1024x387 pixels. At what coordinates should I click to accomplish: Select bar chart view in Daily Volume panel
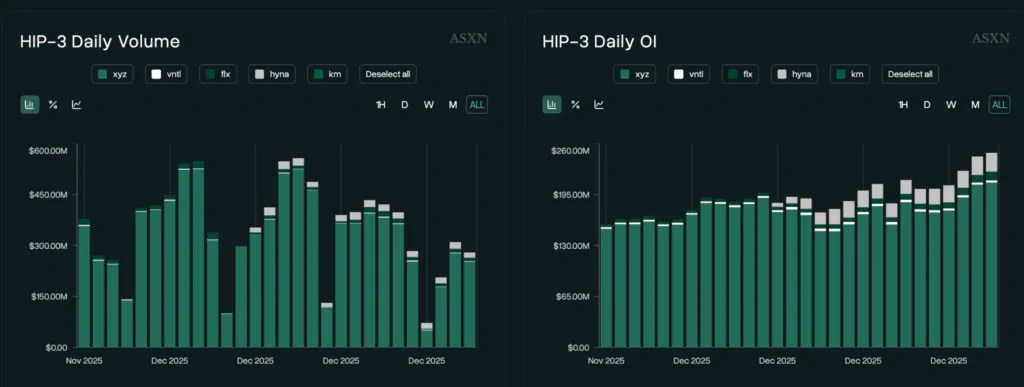point(29,104)
